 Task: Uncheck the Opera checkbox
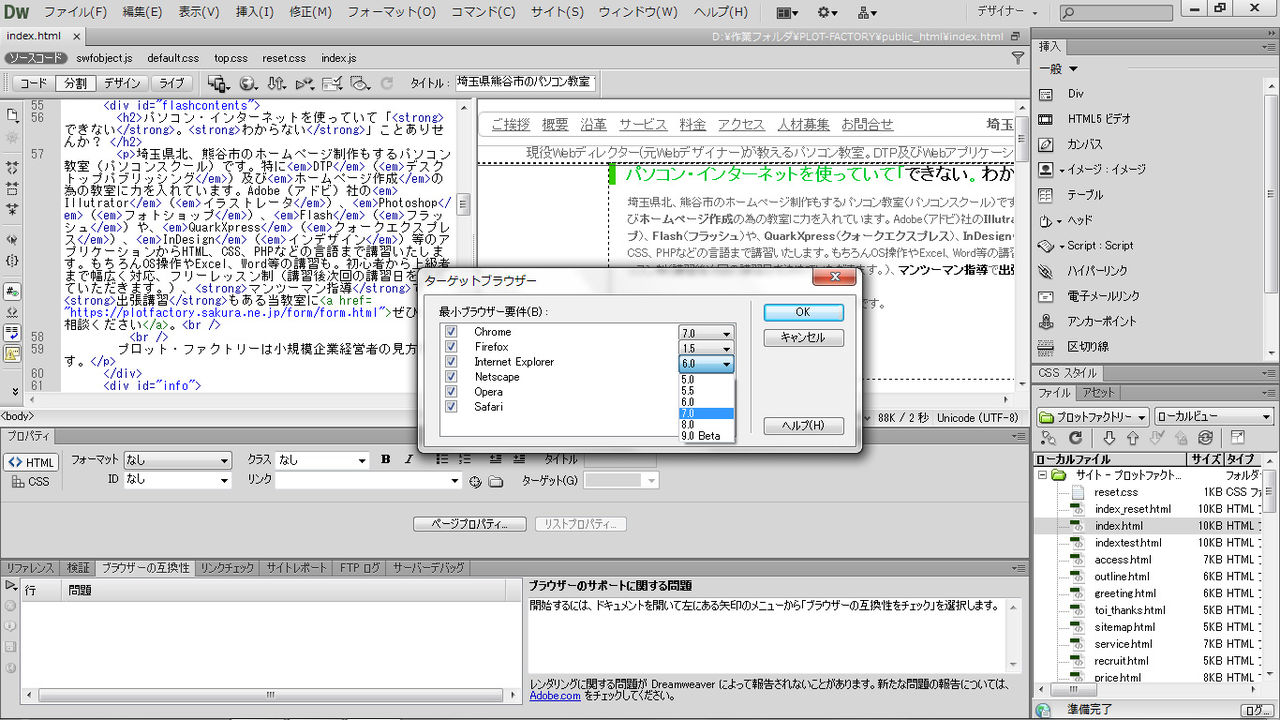coord(451,392)
